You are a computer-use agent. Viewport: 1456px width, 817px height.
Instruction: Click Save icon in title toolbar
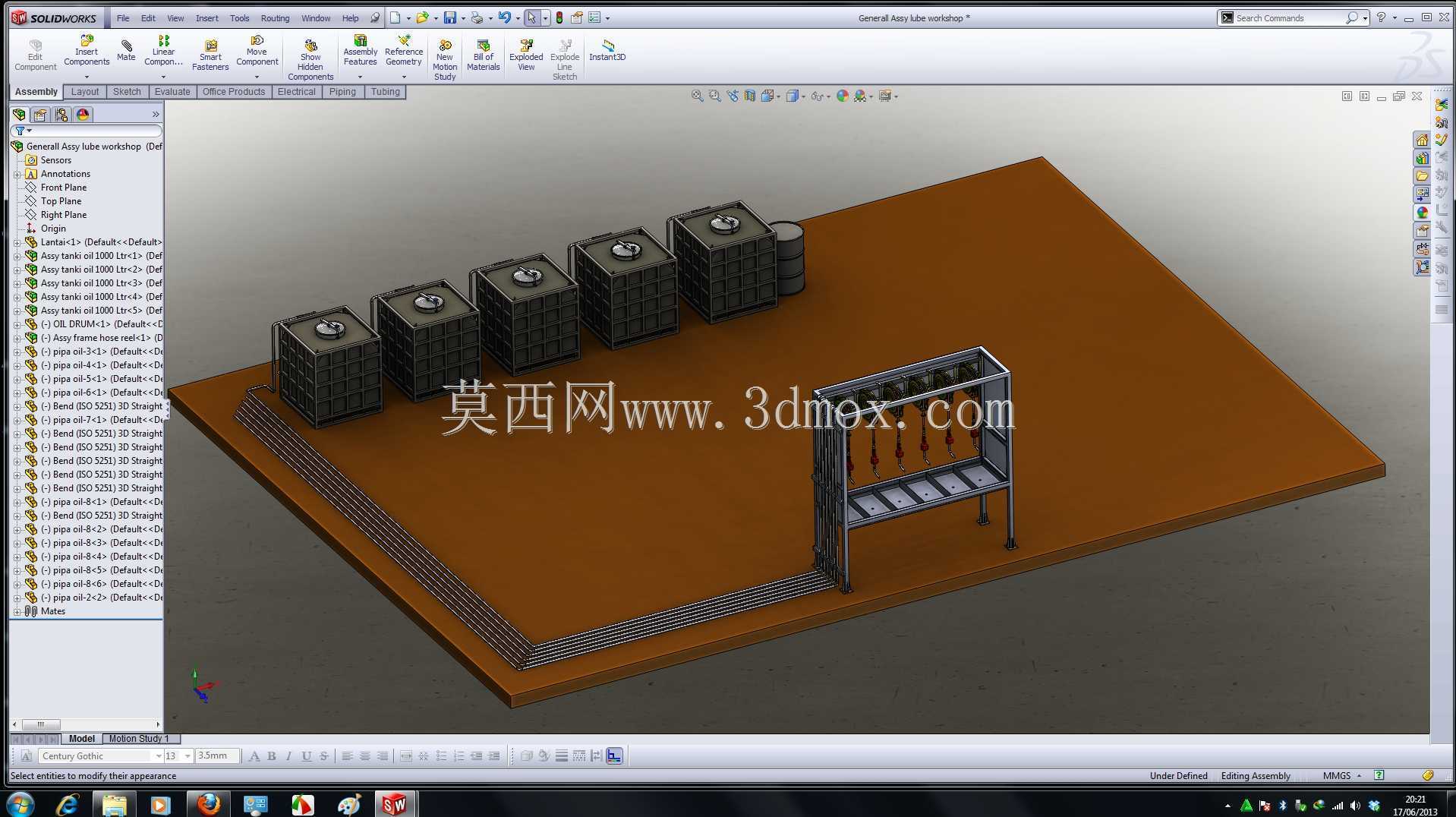click(450, 17)
